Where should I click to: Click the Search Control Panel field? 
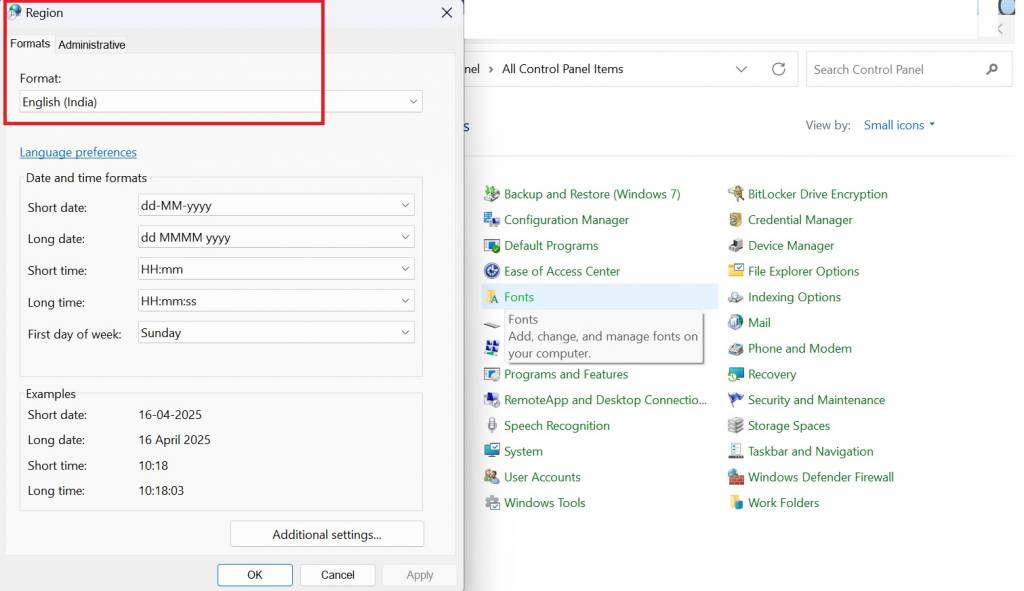click(895, 70)
